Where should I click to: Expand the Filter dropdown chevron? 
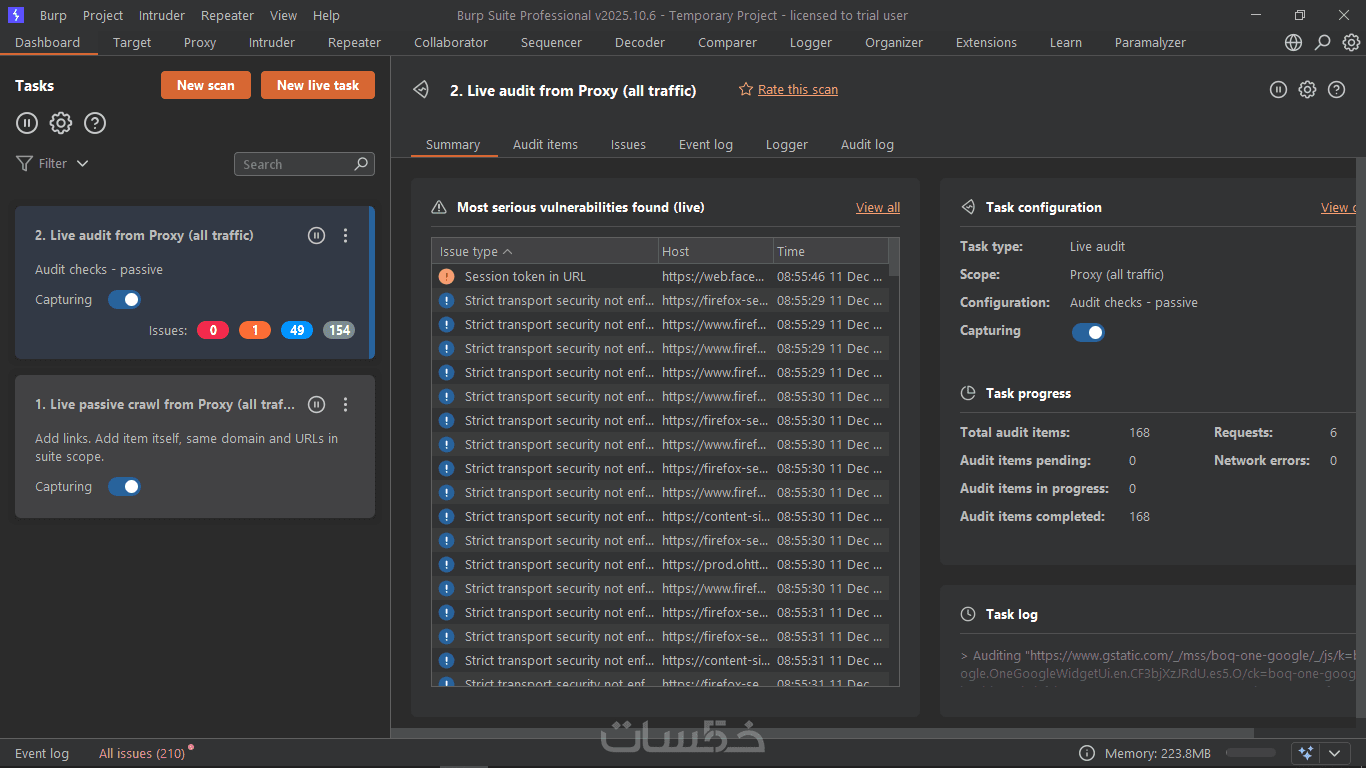[82, 163]
